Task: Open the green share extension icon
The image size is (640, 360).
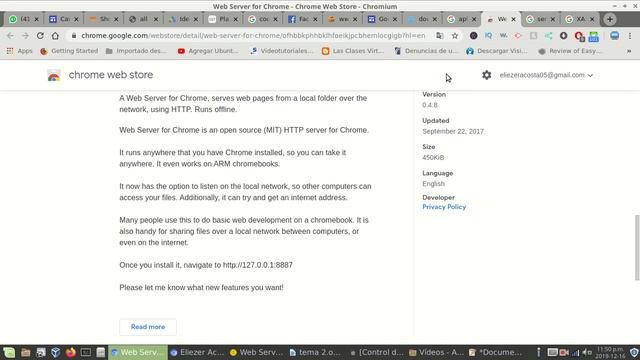Action: click(x=549, y=36)
